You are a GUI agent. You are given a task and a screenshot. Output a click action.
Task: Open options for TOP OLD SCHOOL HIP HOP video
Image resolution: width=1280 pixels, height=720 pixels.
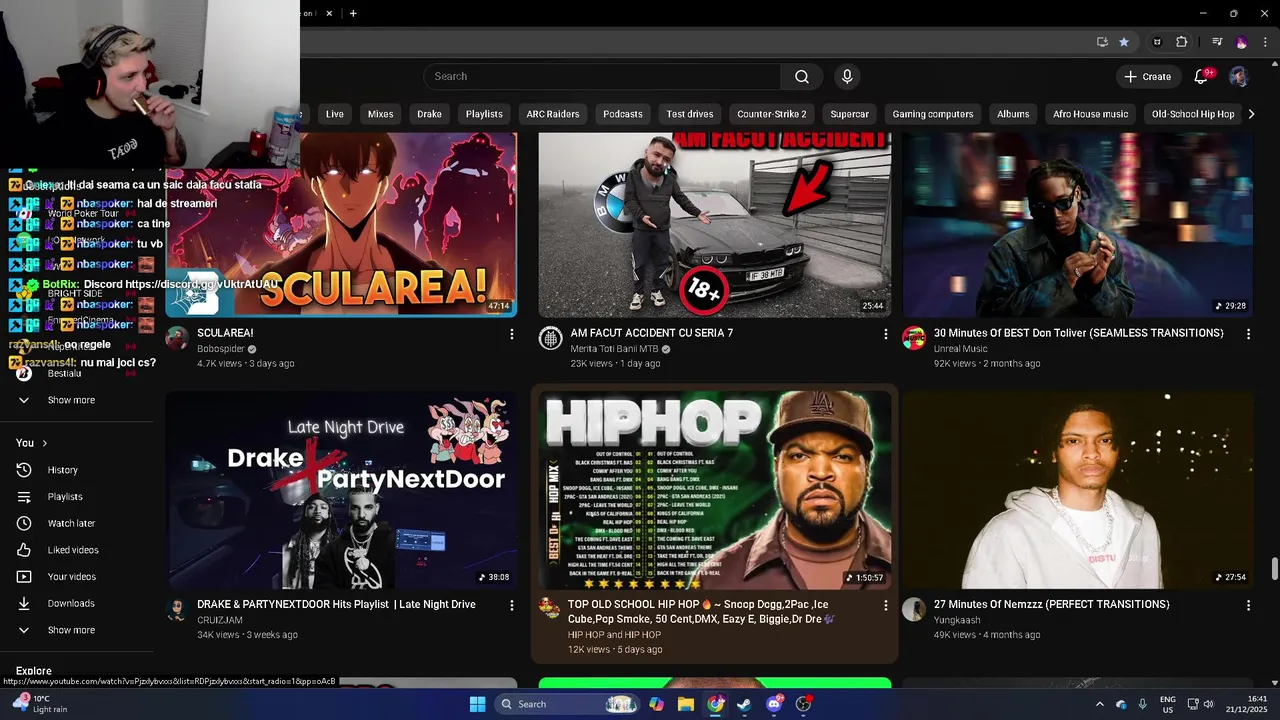885,605
